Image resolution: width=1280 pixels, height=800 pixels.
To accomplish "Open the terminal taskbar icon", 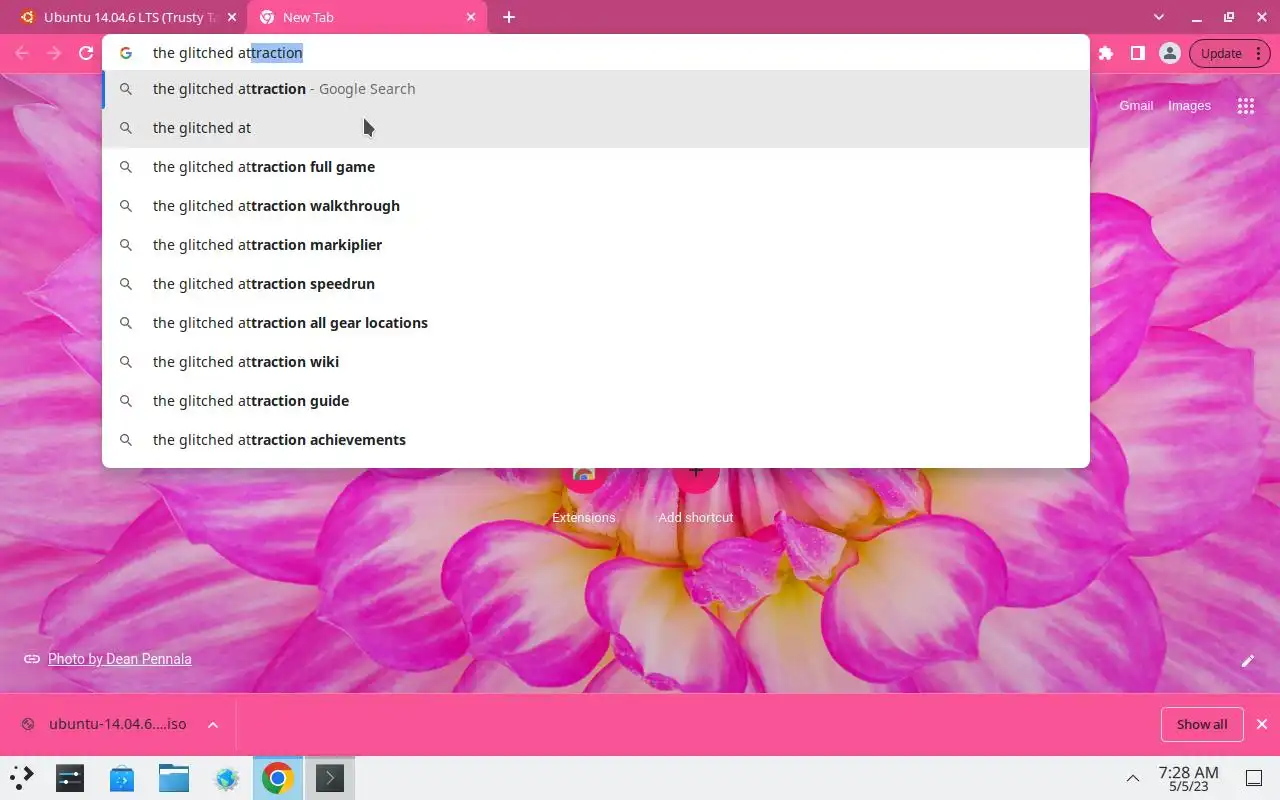I will click(x=330, y=777).
